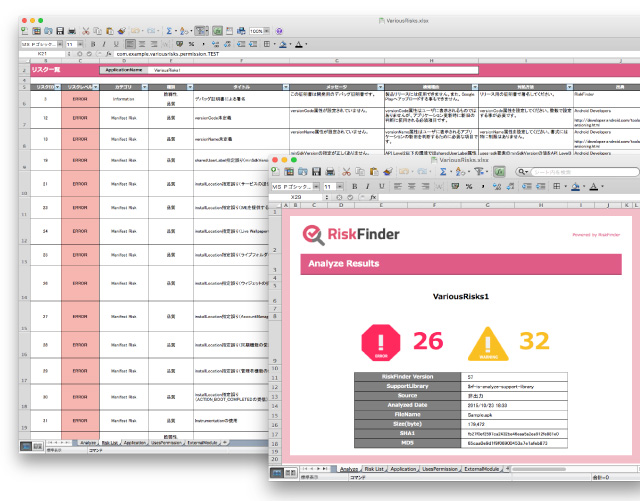Click Powered by RiskFinder link
Viewport: 640px width, 501px height.
click(596, 235)
